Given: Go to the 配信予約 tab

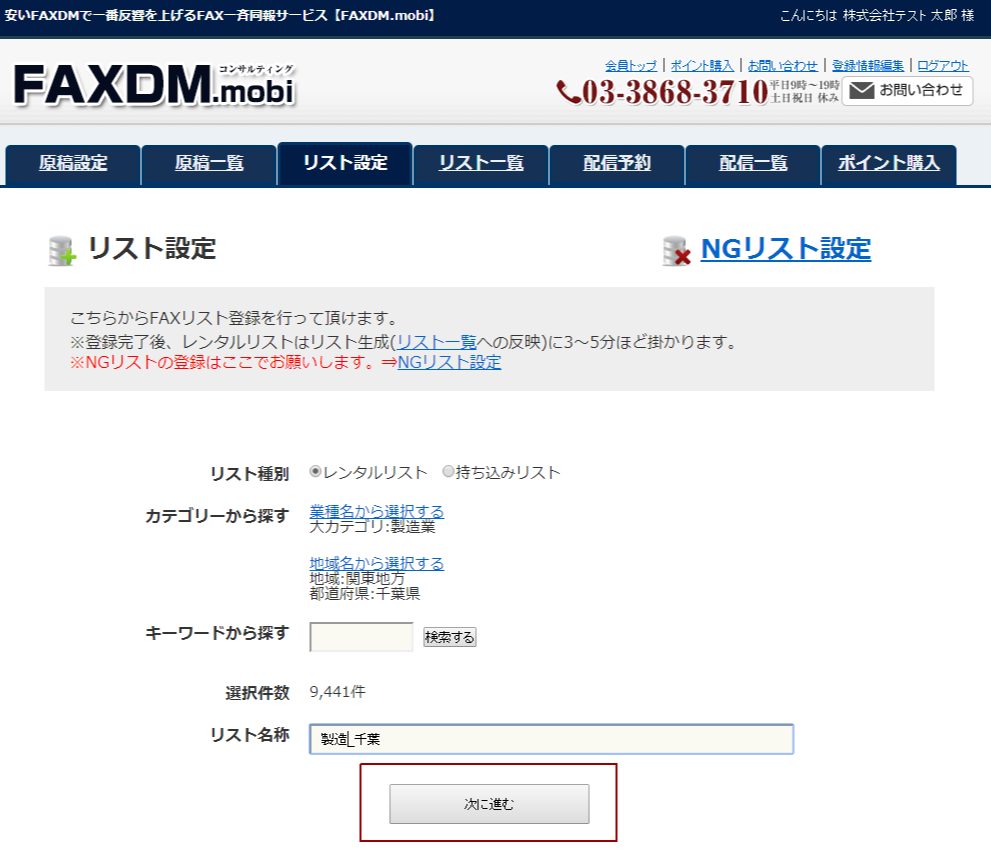Looking at the screenshot, I should pyautogui.click(x=617, y=164).
